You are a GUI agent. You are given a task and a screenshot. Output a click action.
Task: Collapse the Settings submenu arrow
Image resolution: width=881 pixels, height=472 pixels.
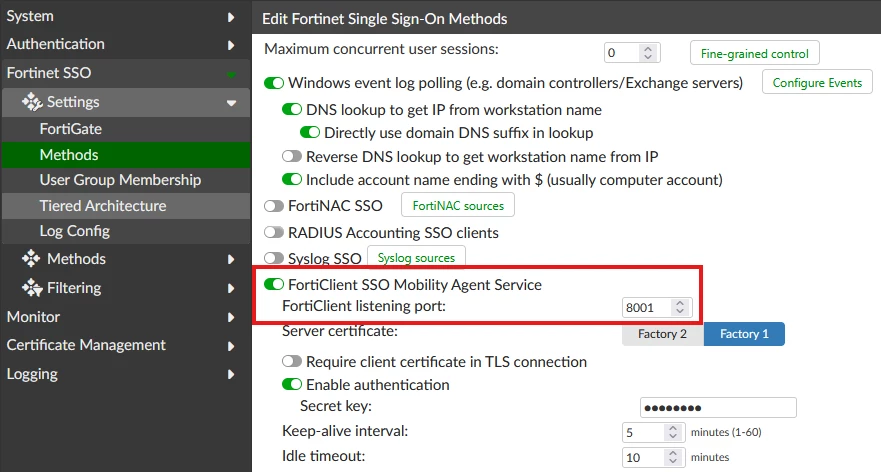tap(231, 103)
